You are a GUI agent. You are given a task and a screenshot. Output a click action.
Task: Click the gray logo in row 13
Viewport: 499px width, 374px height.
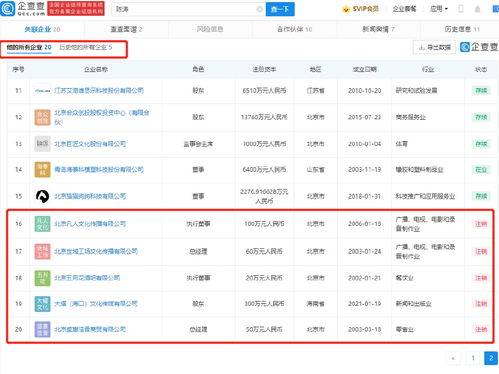coord(42,144)
